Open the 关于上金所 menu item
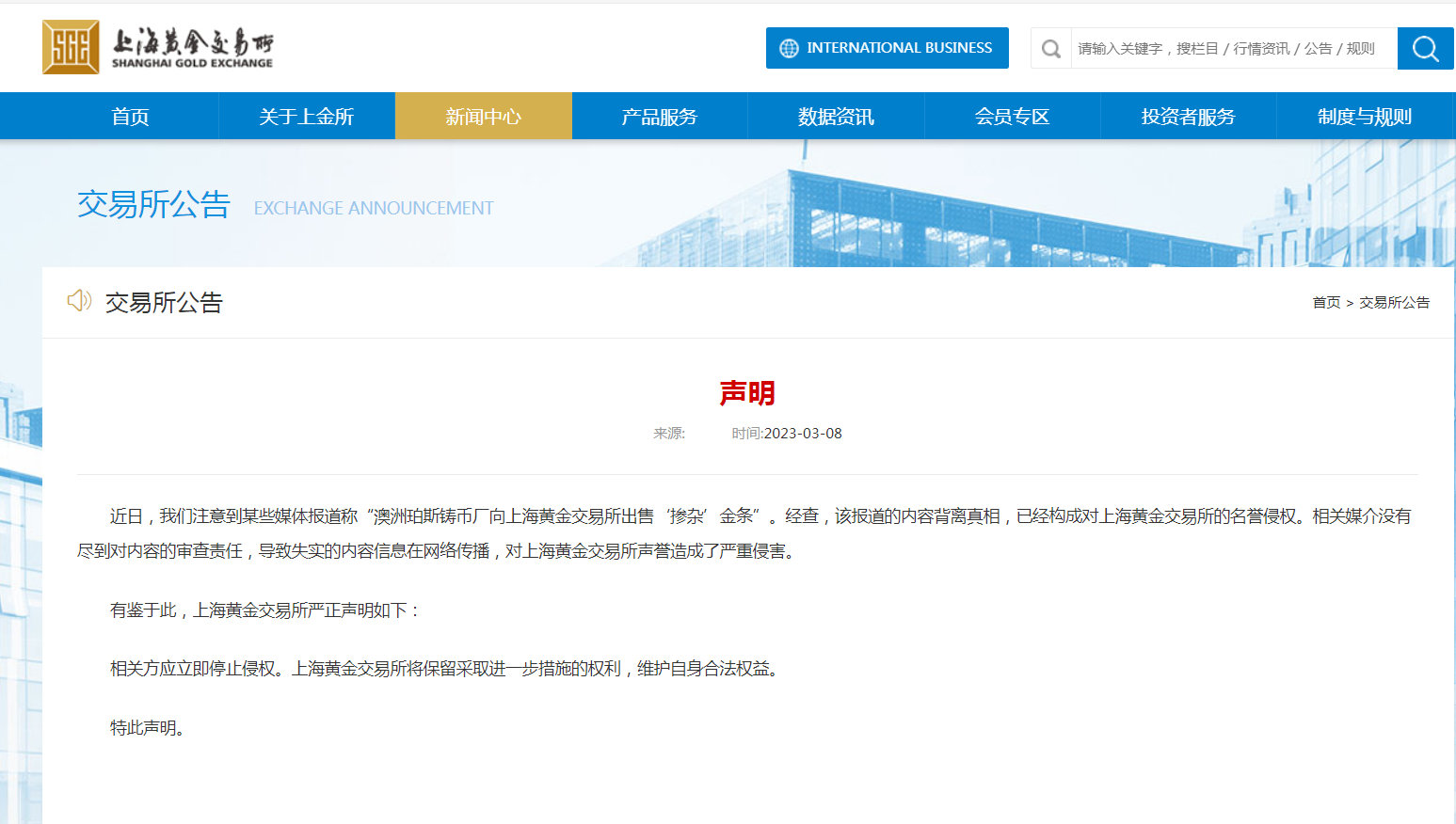The image size is (1456, 824). click(307, 117)
